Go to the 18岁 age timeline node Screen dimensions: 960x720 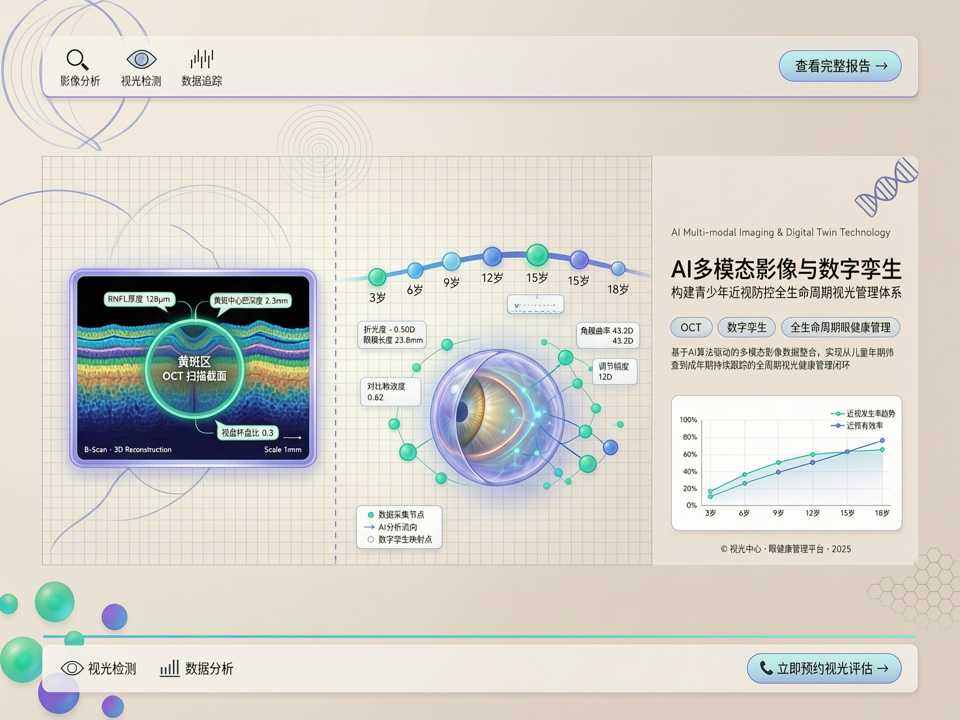618,268
